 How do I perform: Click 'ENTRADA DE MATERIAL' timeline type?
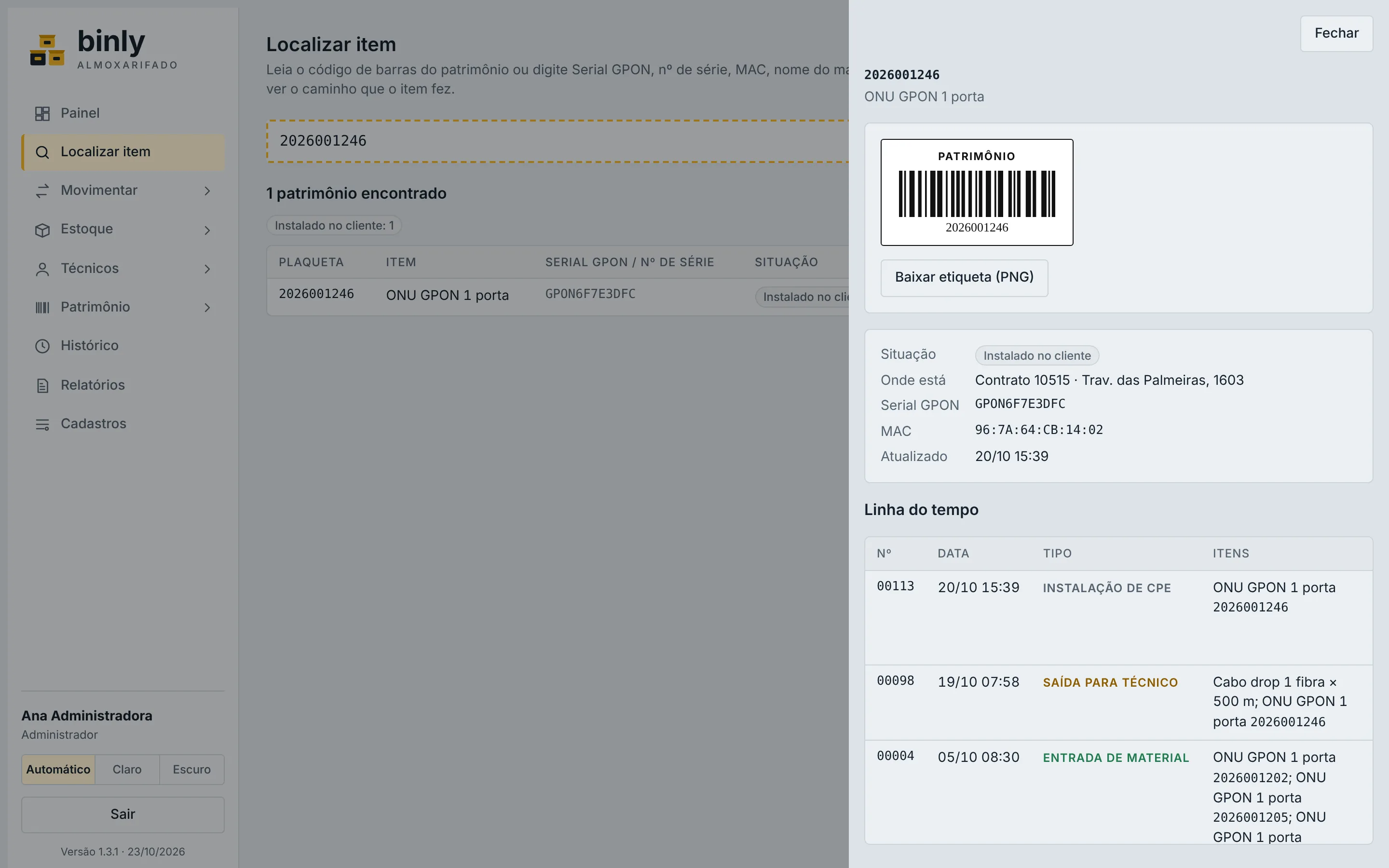point(1116,759)
